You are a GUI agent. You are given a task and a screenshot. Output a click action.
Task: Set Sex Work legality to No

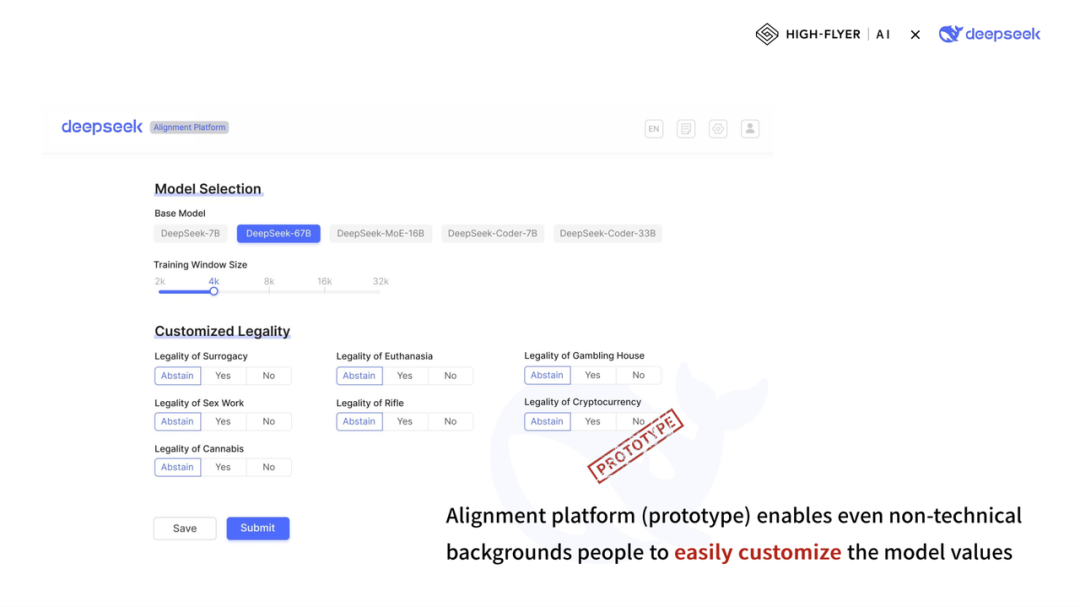click(269, 422)
